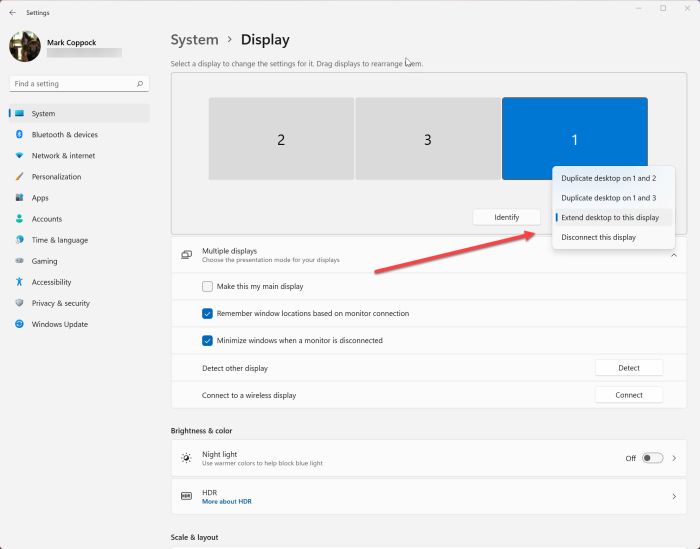Click the Time & language globe icon

pos(19,240)
